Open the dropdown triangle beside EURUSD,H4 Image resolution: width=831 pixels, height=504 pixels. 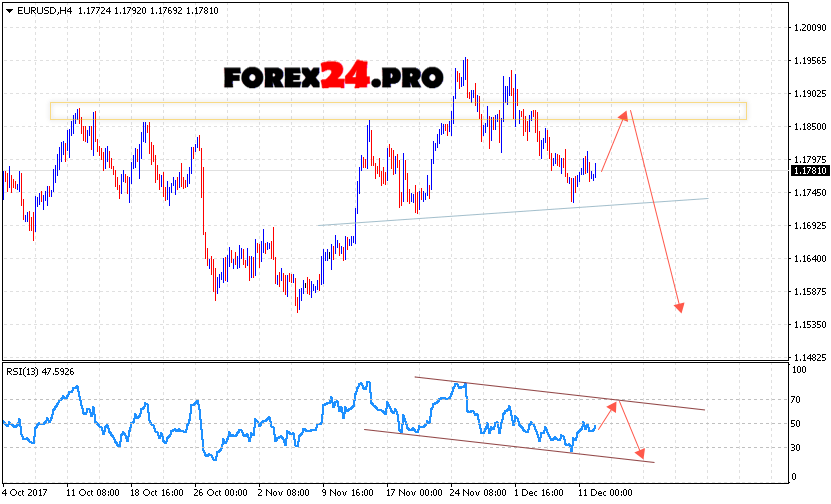click(9, 10)
